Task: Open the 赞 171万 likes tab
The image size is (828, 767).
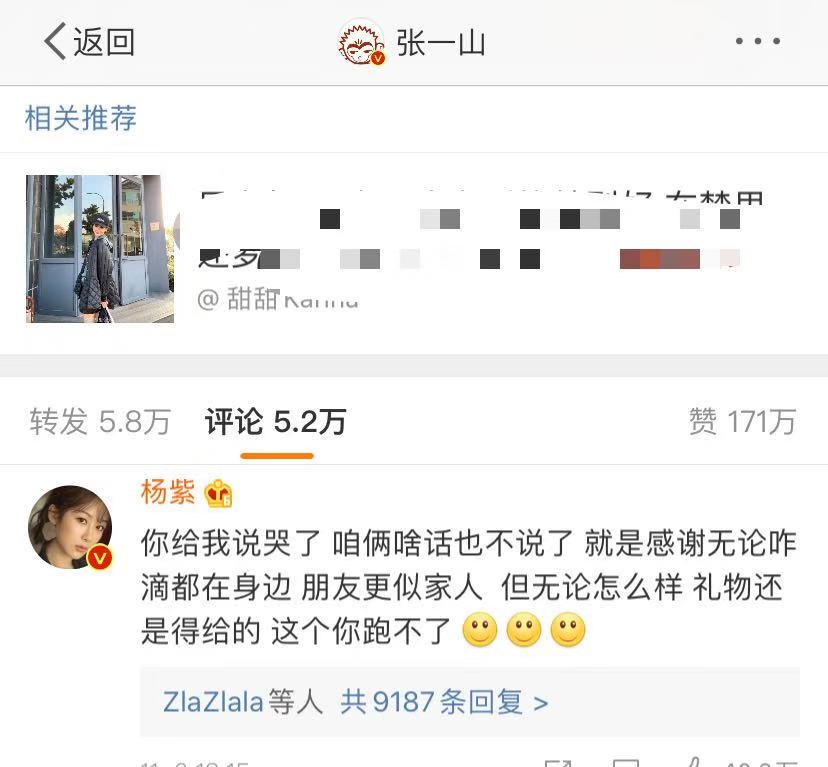Action: 742,422
